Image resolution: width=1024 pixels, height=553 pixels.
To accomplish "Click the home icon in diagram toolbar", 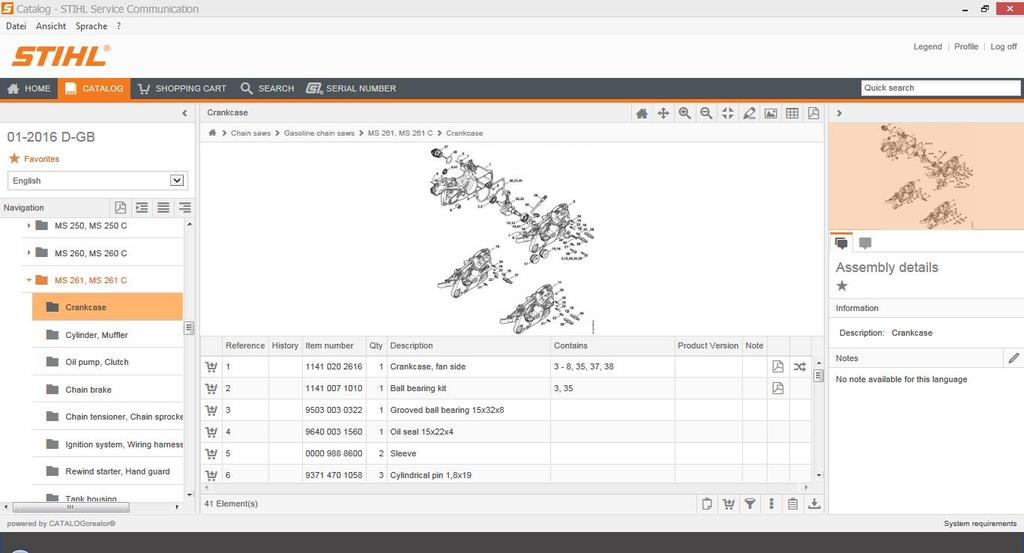I will tap(642, 114).
